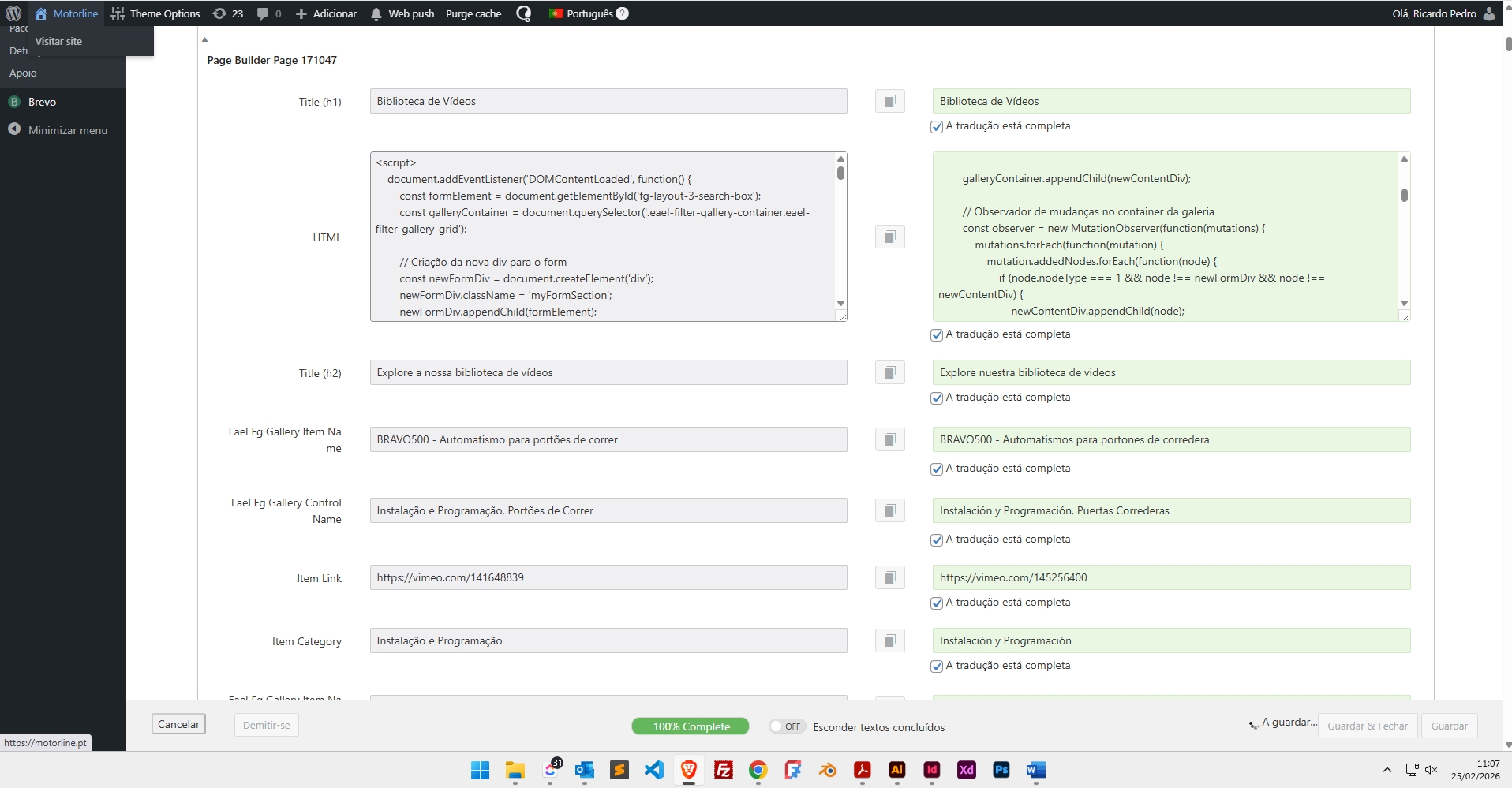Open the WordPress logo menu
The height and width of the screenshot is (788, 1512).
[x=13, y=13]
